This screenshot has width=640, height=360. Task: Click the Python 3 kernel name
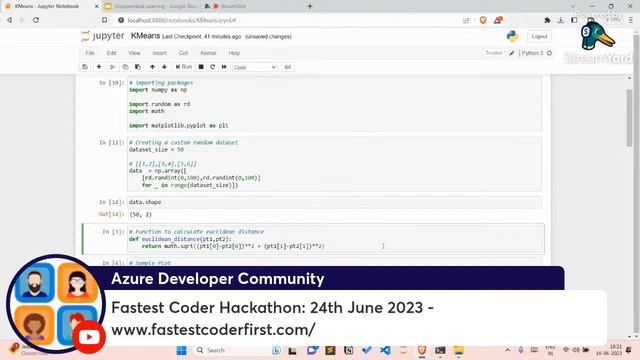(532, 53)
